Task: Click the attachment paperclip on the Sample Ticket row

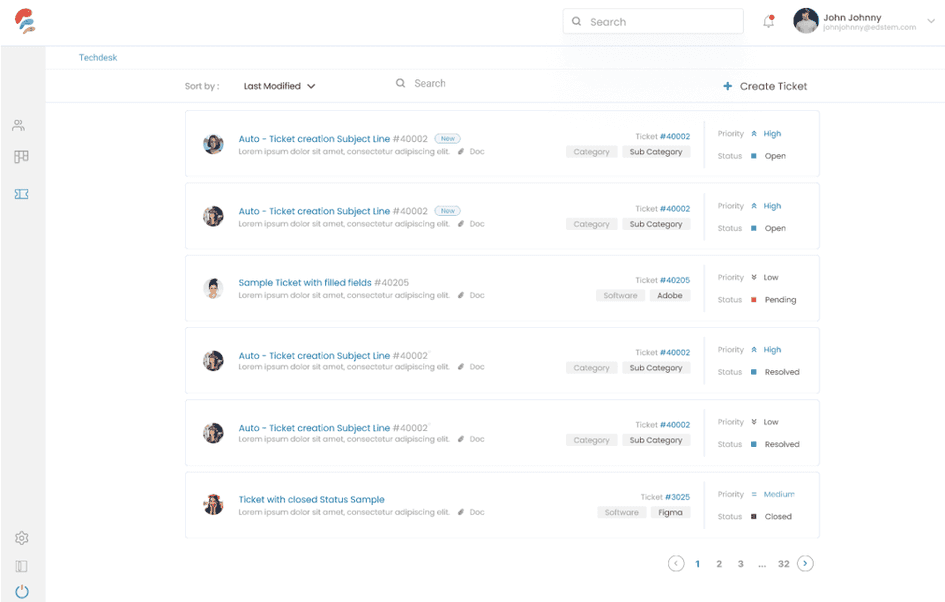Action: point(459,295)
